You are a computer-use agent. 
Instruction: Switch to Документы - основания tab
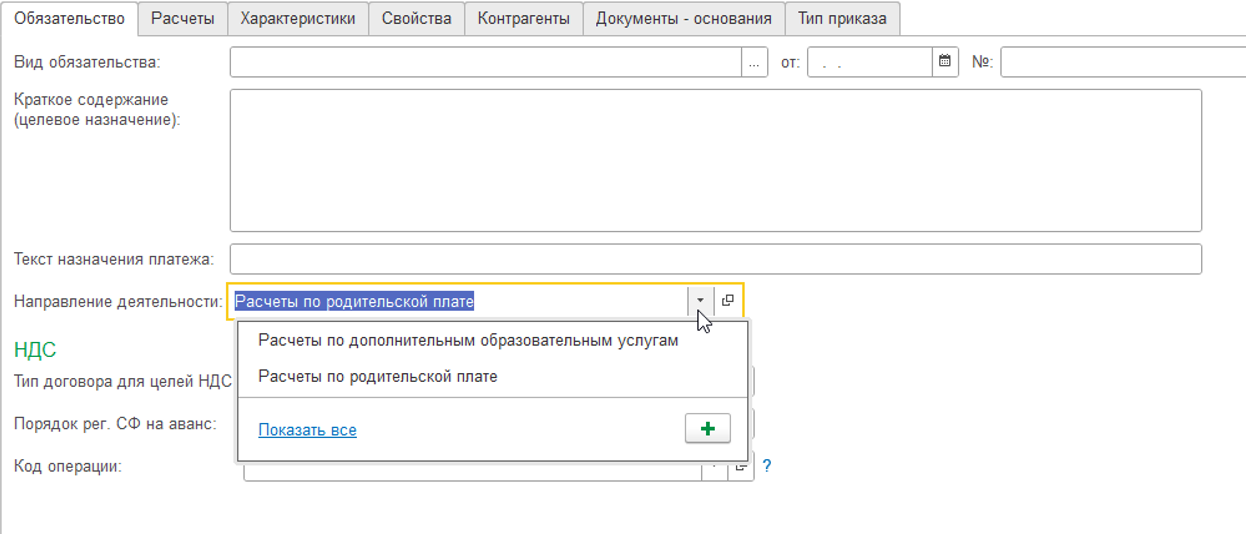point(683,18)
